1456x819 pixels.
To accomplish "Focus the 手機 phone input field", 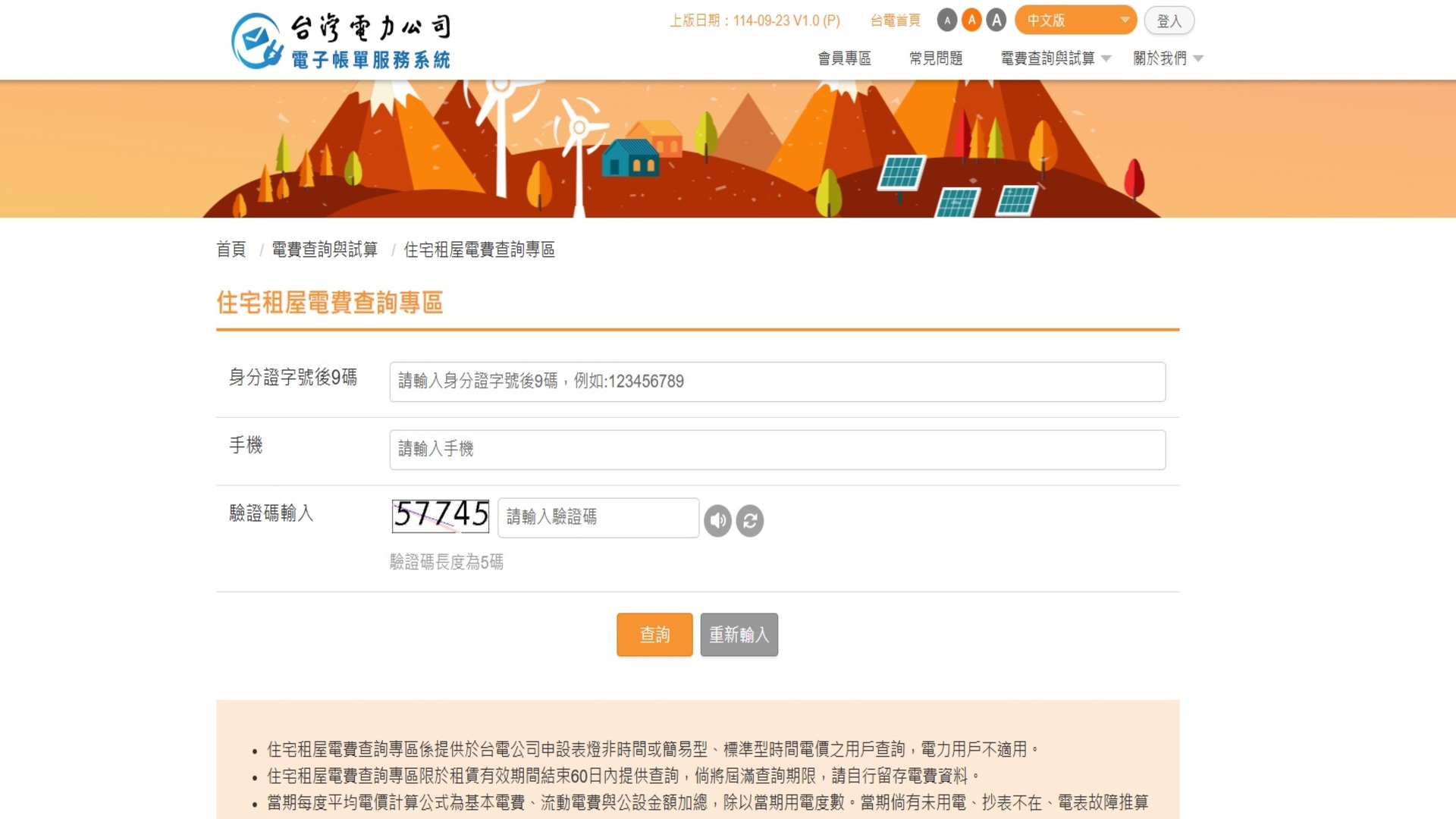I will click(x=777, y=450).
